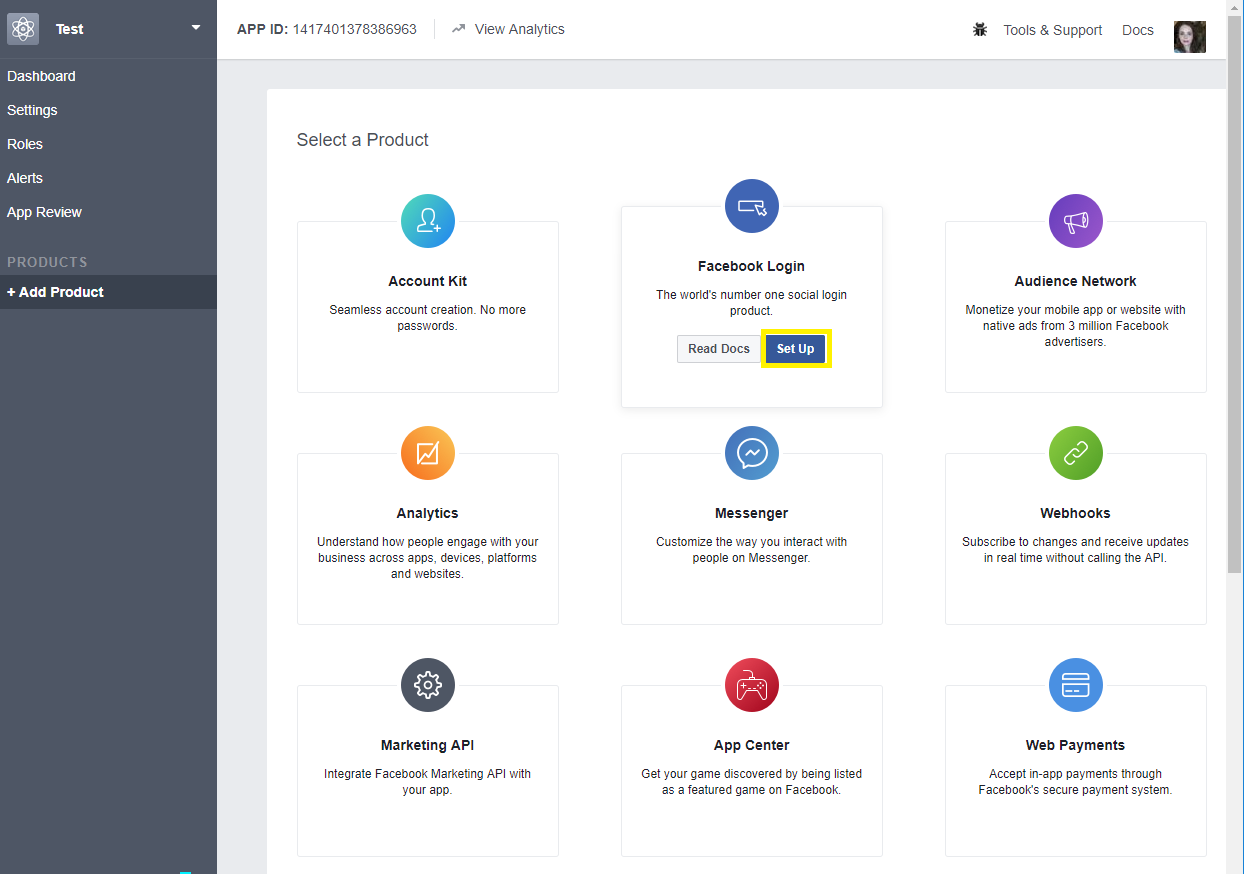
Task: Click the Web Payments description text
Action: pyautogui.click(x=1076, y=782)
